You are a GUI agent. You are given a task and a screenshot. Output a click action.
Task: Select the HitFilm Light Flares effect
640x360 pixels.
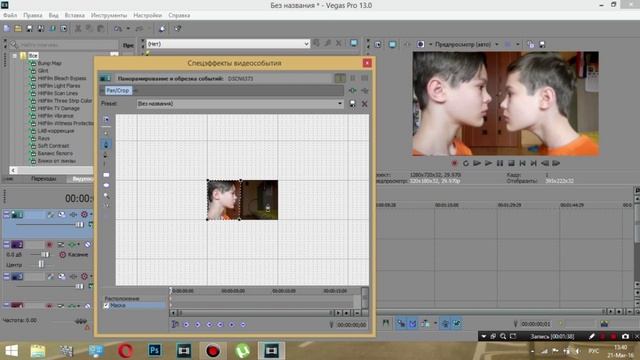coord(59,86)
